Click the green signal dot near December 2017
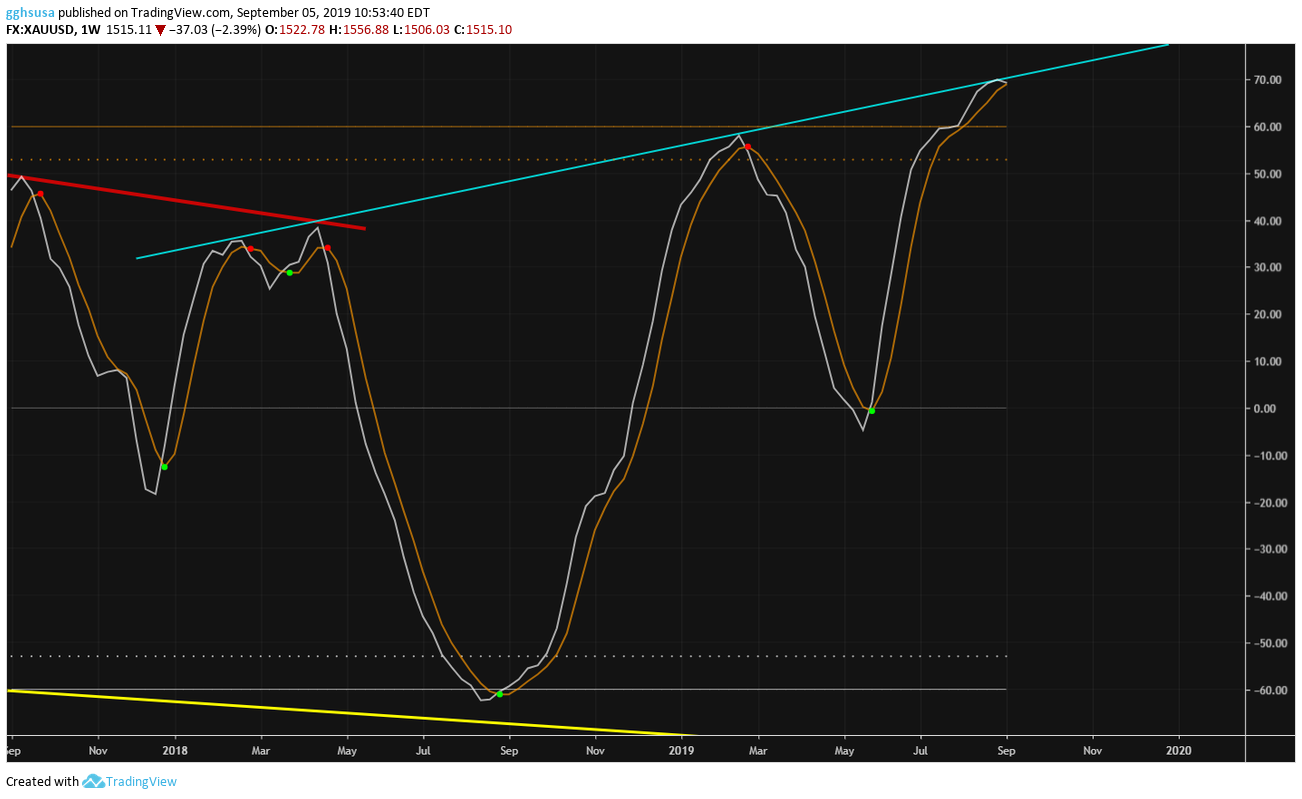1302x799 pixels. pos(164,467)
